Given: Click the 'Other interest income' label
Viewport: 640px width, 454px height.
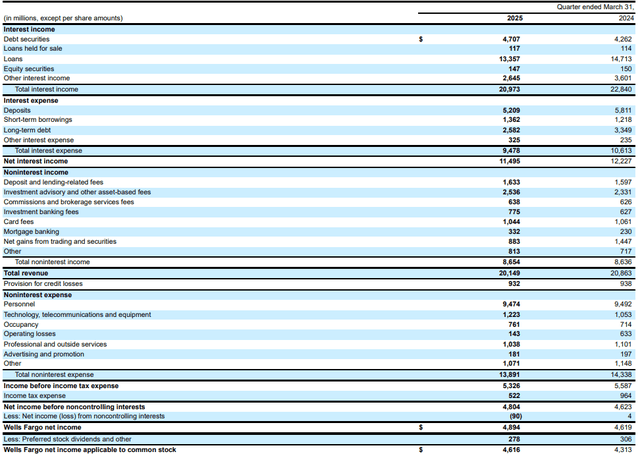Looking at the screenshot, I should coord(37,78).
